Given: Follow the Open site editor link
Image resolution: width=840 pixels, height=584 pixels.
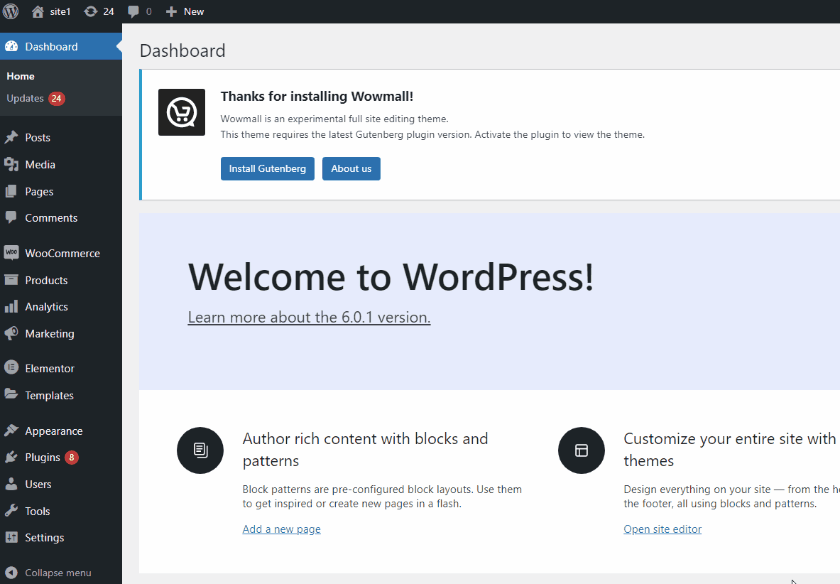Looking at the screenshot, I should coord(662,529).
